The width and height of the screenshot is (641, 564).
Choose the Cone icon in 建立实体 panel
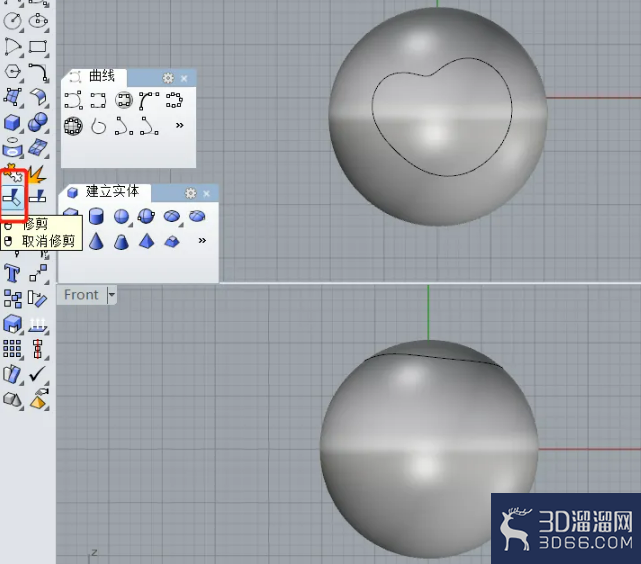(96, 241)
